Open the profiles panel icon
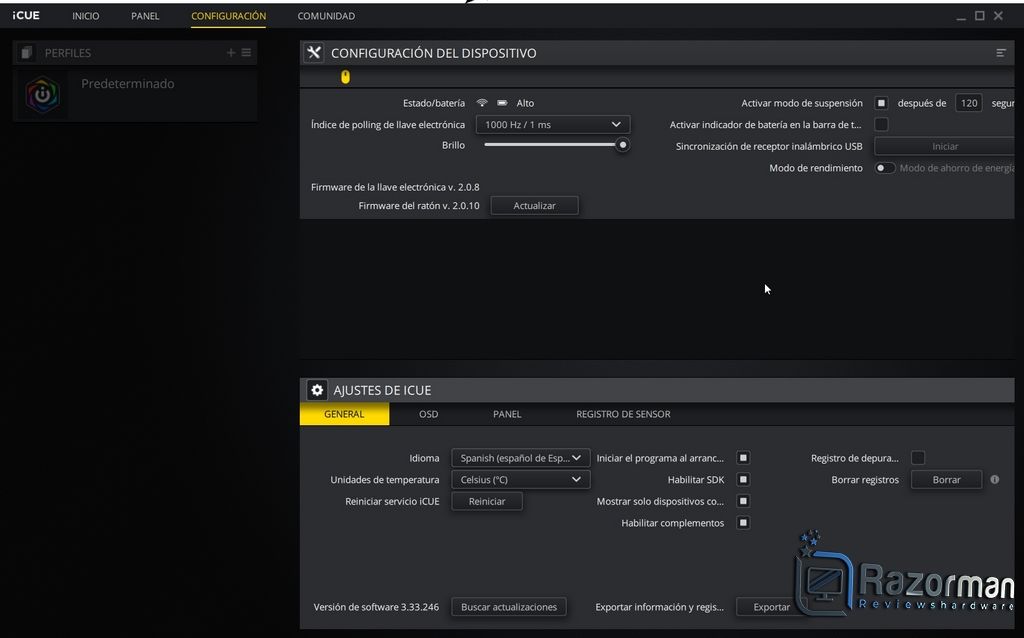 pos(26,52)
